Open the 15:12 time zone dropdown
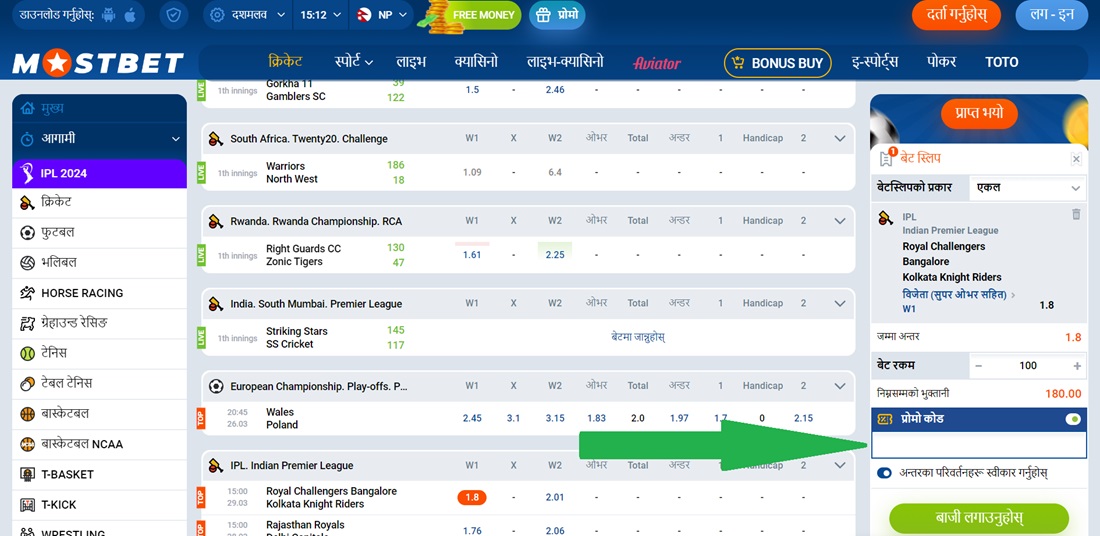1100x536 pixels. (x=320, y=15)
